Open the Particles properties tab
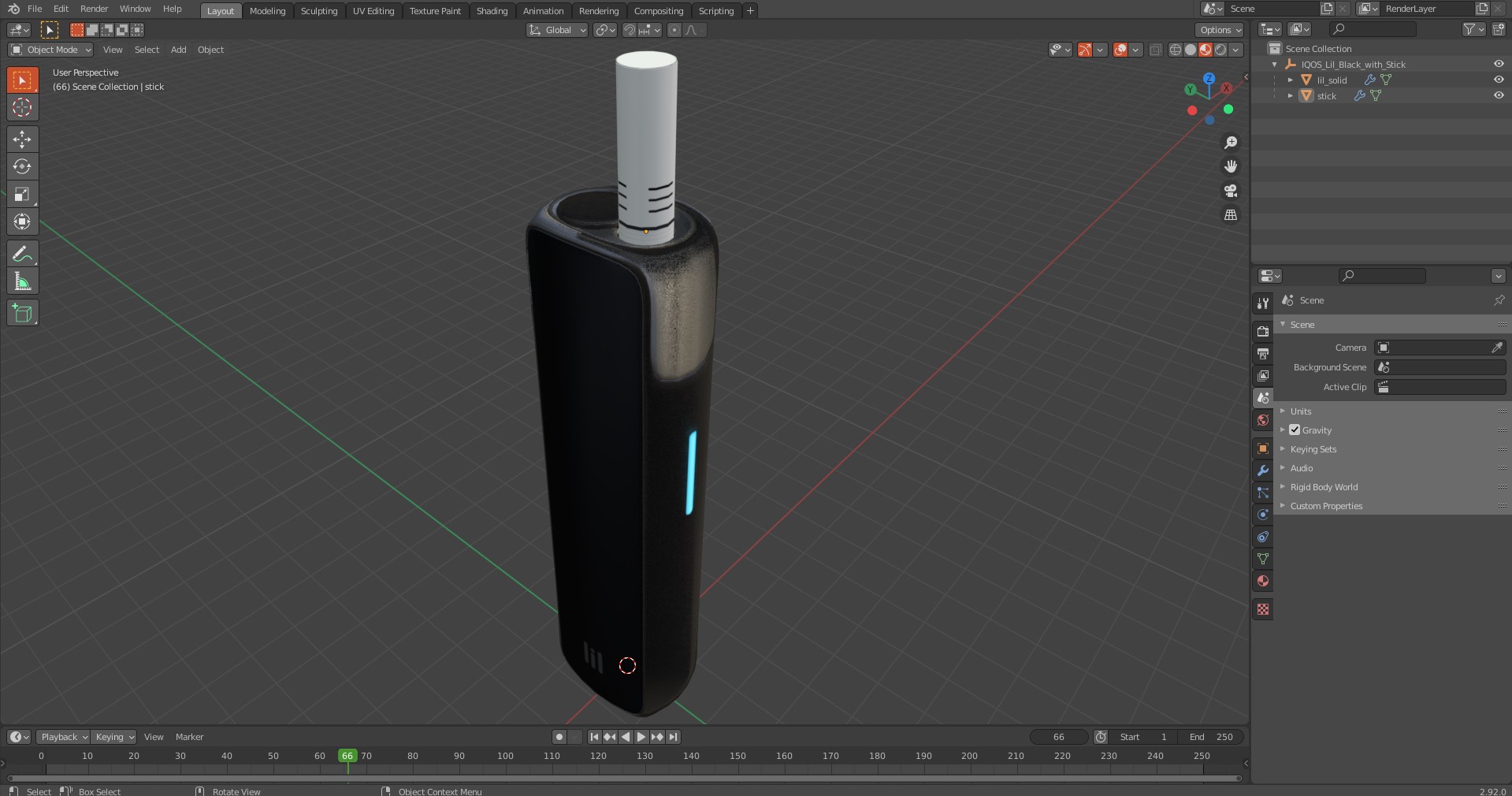The width and height of the screenshot is (1512, 796). click(x=1263, y=493)
